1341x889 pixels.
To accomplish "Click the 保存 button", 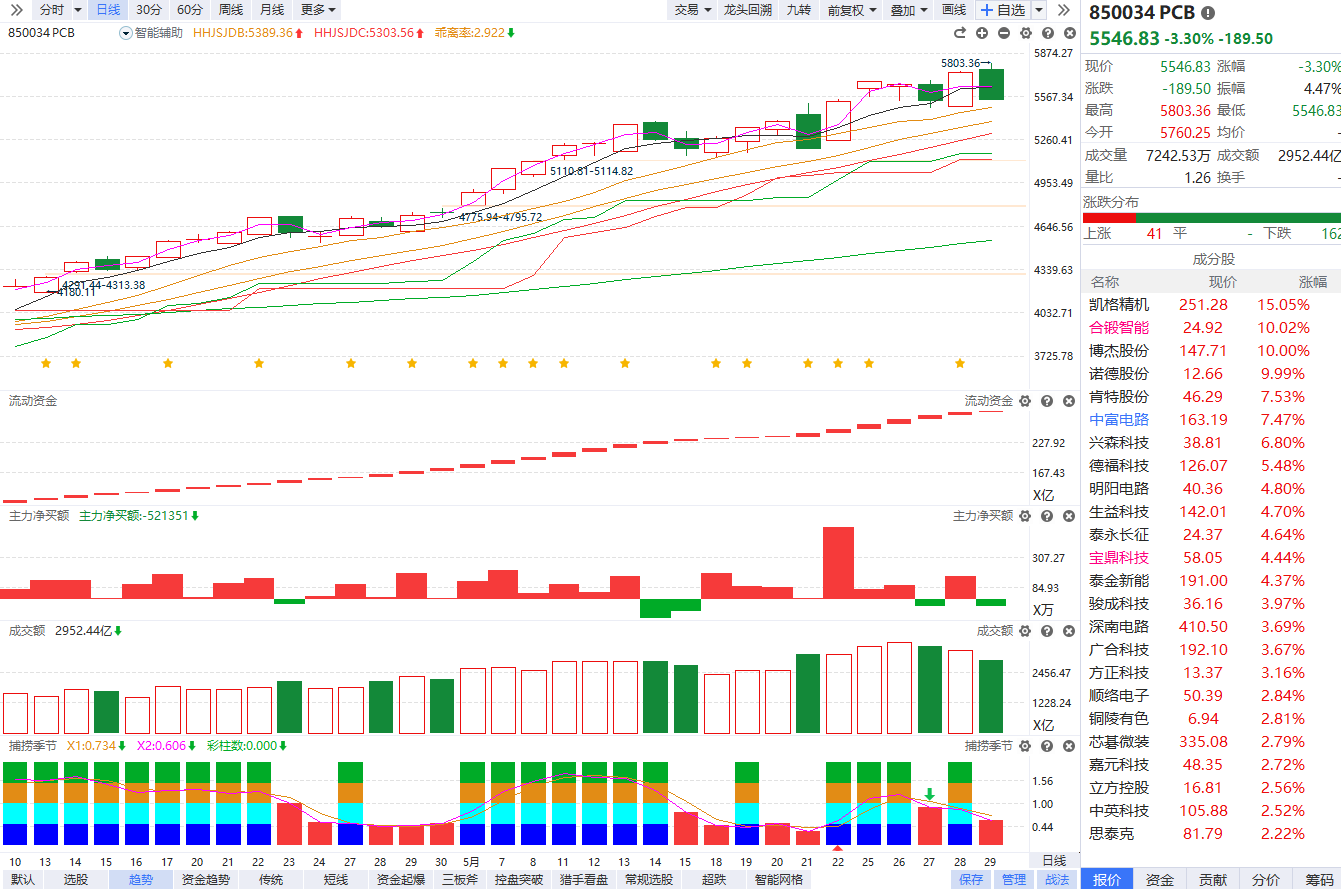I will point(971,880).
